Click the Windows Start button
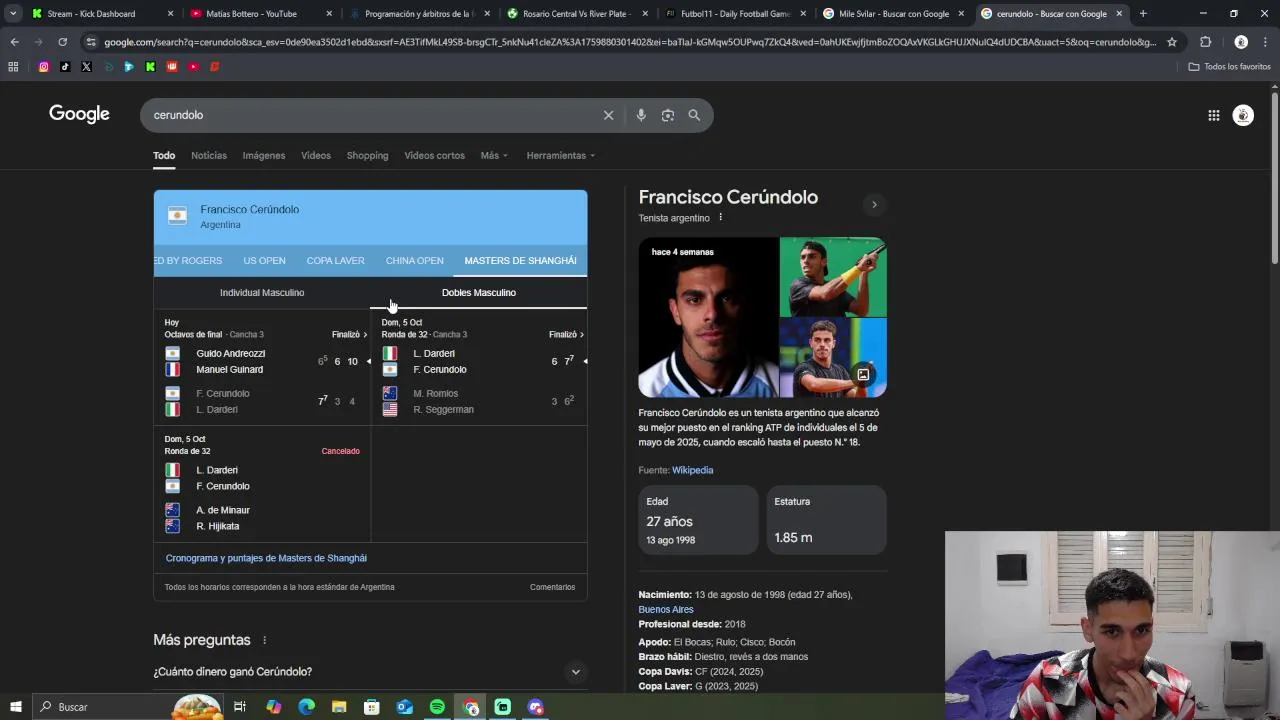The height and width of the screenshot is (720, 1280). pos(15,707)
